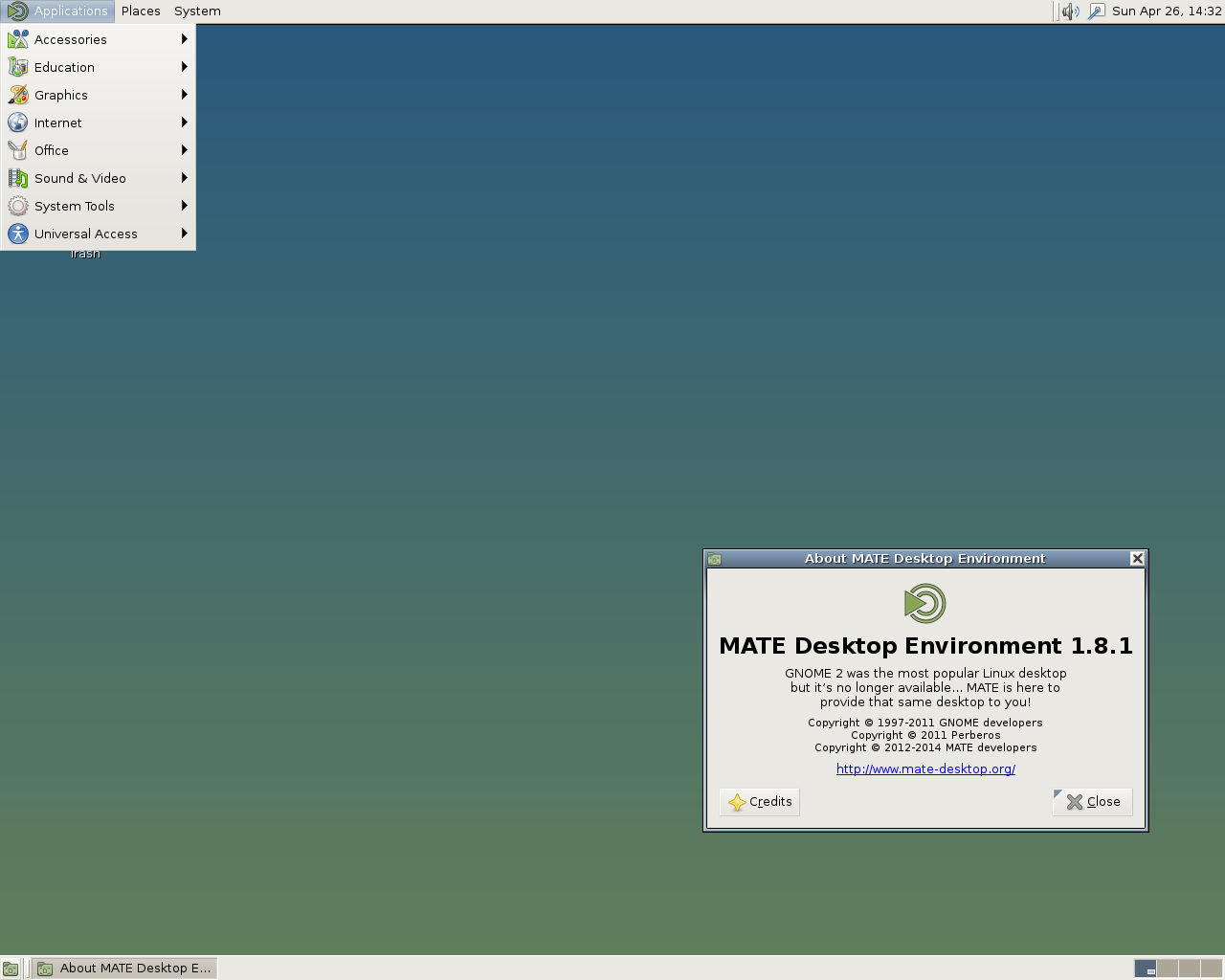Click the "Copyright © 2012-2014 MATE developers" line
This screenshot has height=980, width=1225.
[925, 747]
